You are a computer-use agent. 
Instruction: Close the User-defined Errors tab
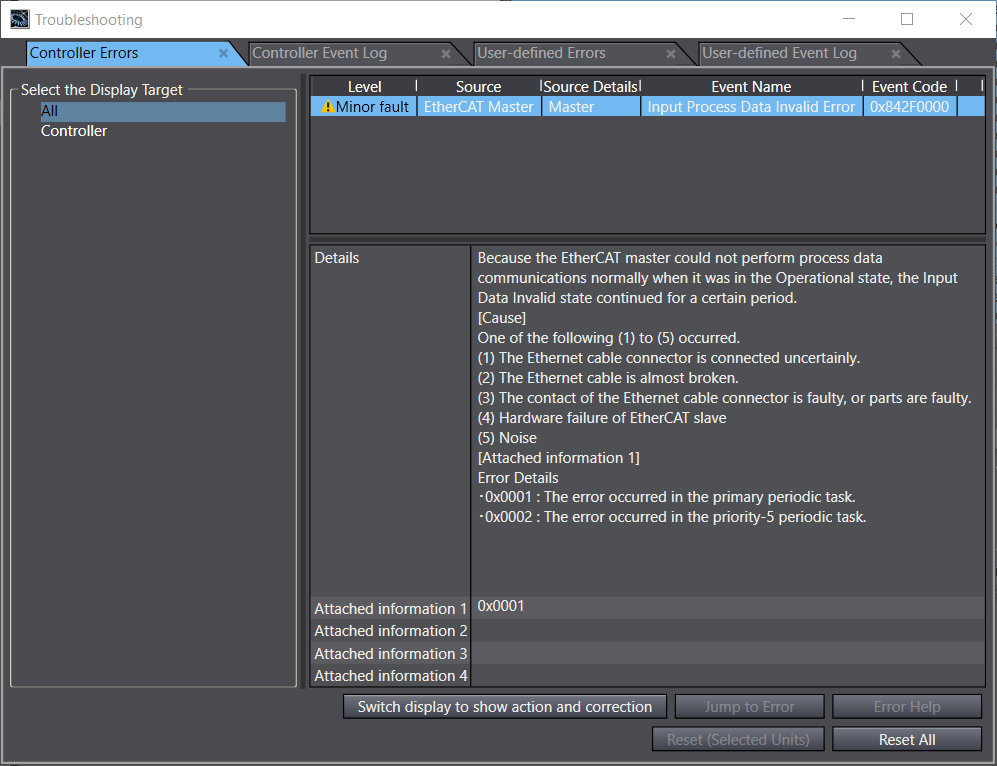pos(671,54)
